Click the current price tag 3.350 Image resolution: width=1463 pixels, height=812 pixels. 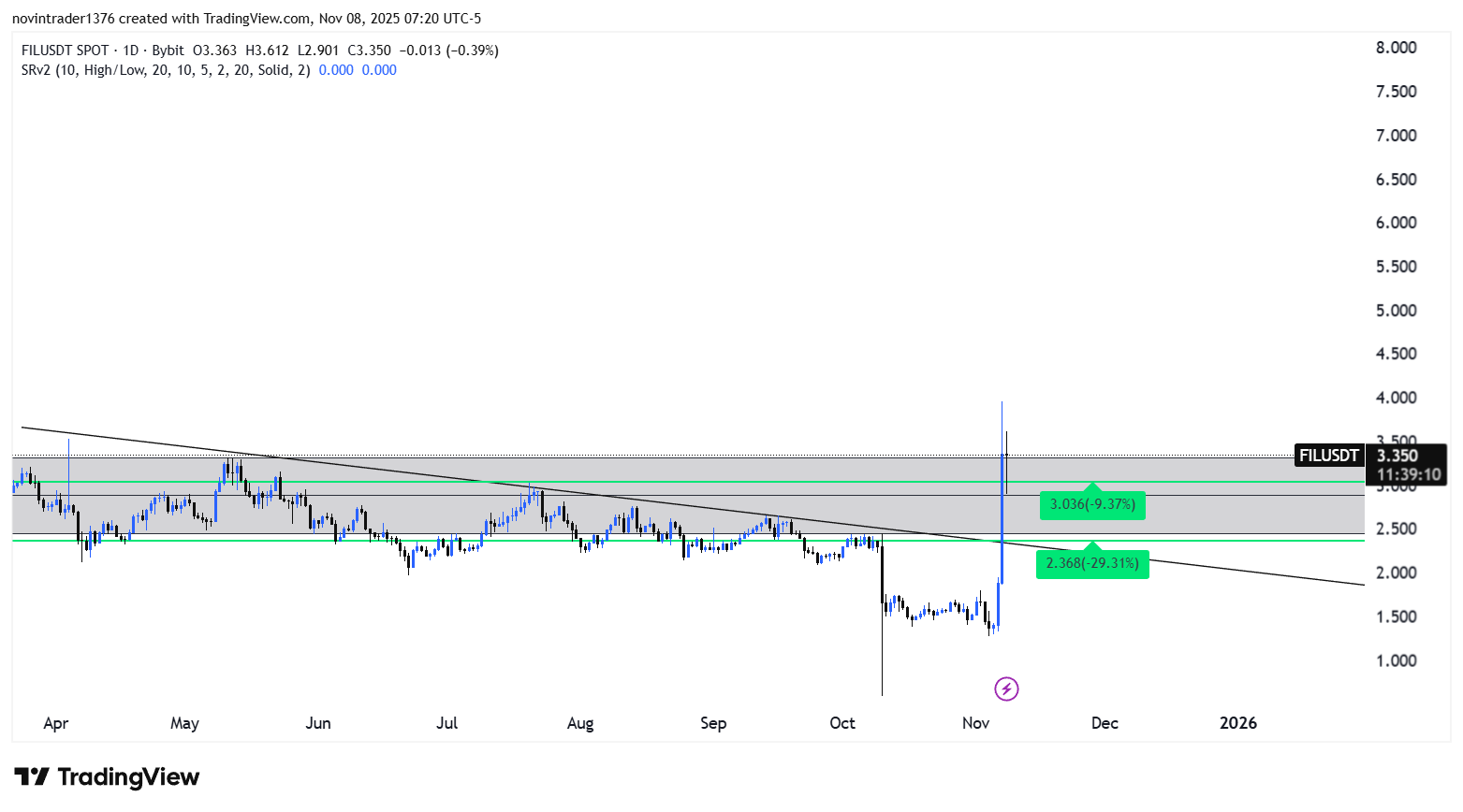click(x=1397, y=456)
